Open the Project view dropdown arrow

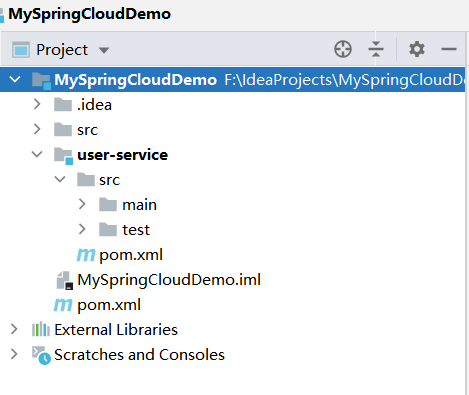[104, 50]
